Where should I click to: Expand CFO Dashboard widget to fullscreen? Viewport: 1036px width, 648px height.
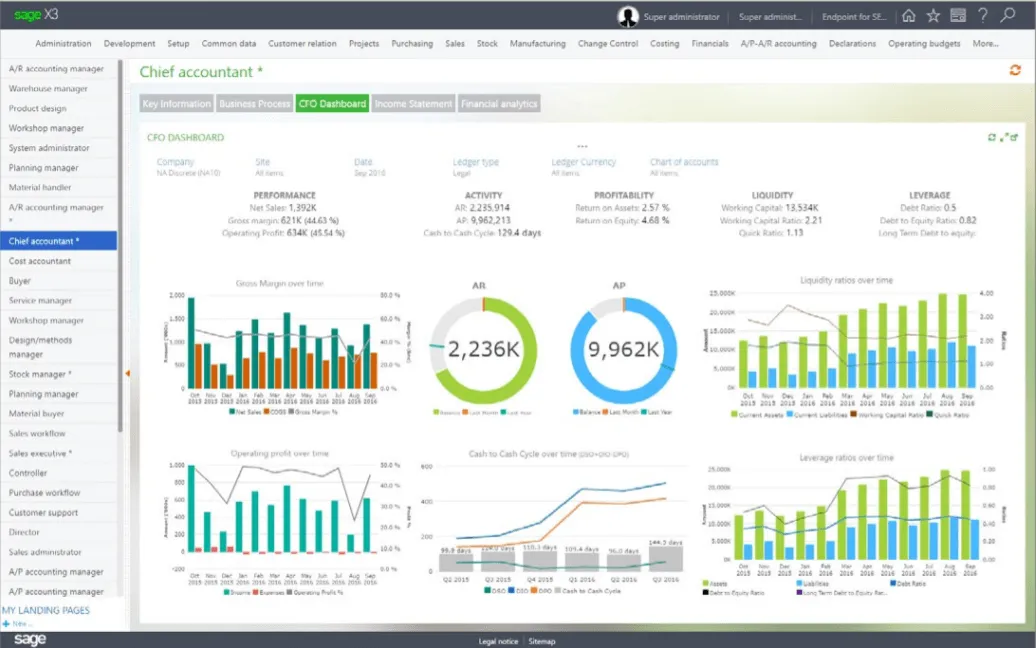click(x=1003, y=138)
